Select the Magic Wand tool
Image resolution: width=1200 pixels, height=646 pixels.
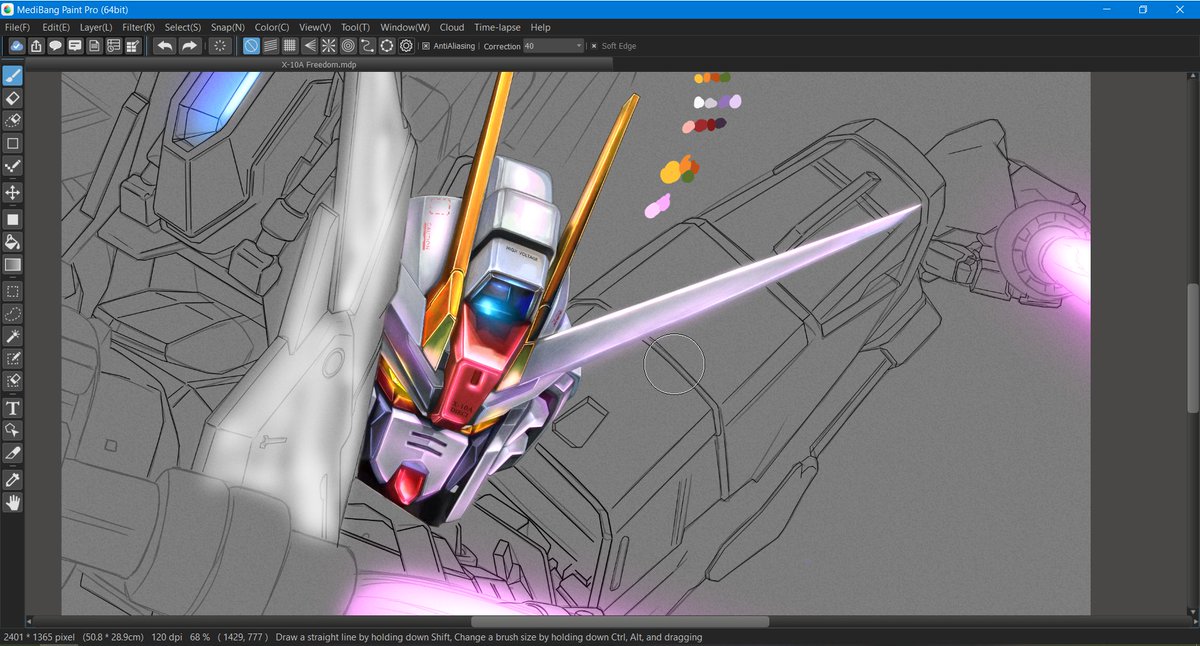click(13, 337)
